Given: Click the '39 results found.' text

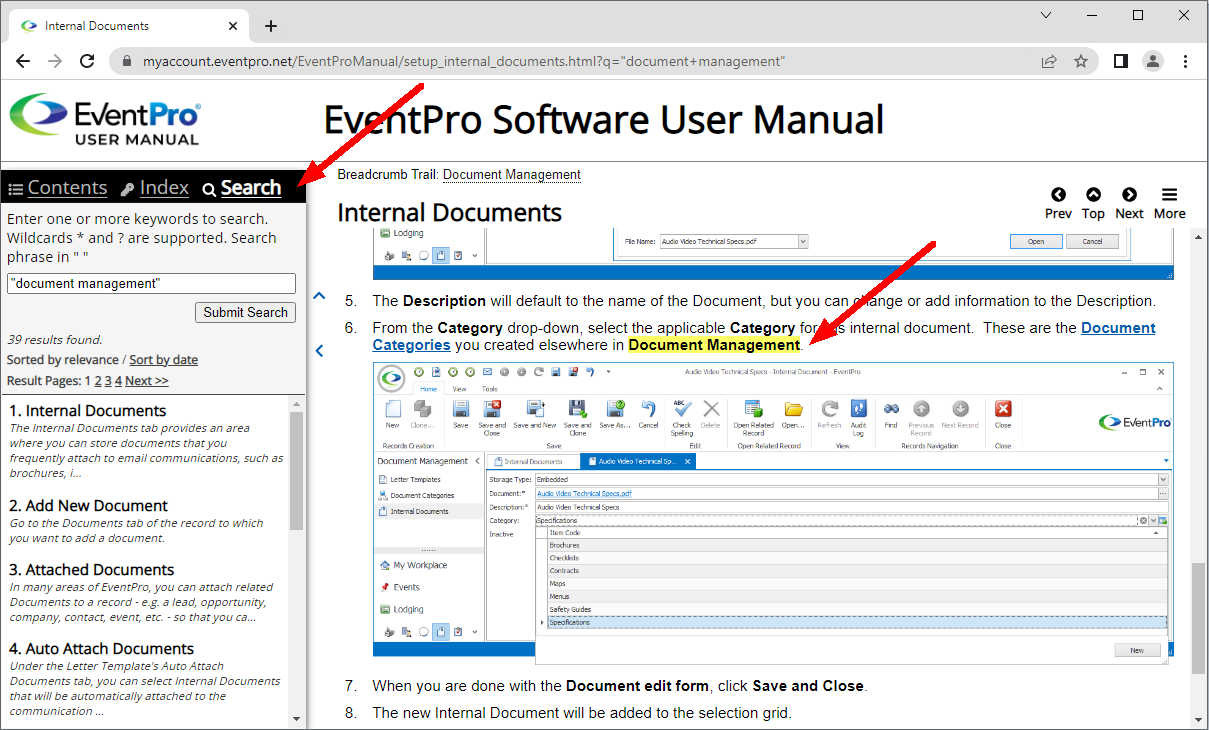Looking at the screenshot, I should (54, 340).
